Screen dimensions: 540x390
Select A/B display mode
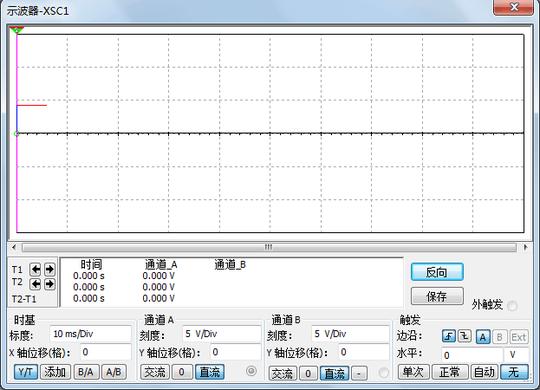(x=114, y=372)
